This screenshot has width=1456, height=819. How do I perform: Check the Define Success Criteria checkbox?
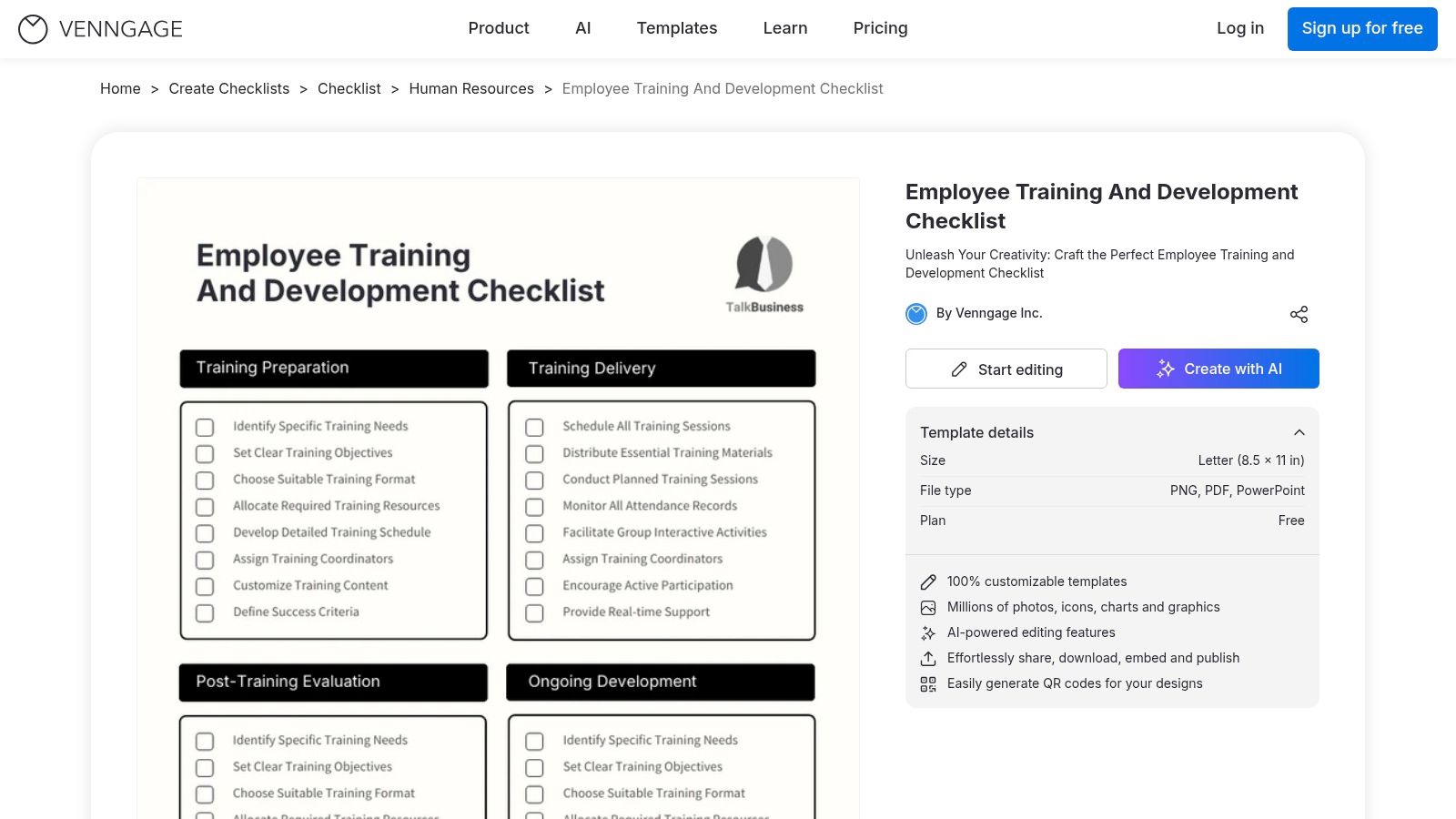point(206,612)
